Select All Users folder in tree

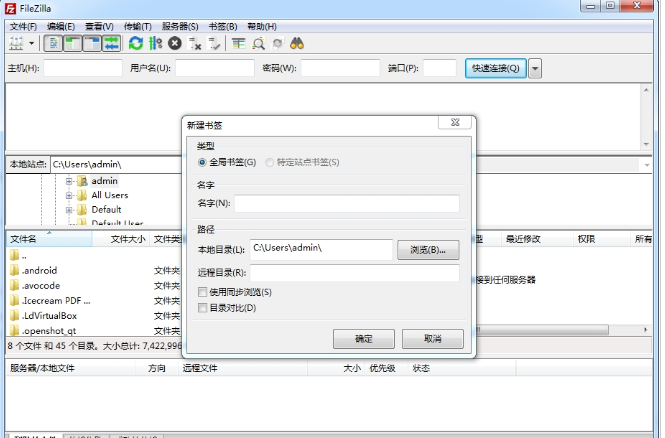[110, 195]
